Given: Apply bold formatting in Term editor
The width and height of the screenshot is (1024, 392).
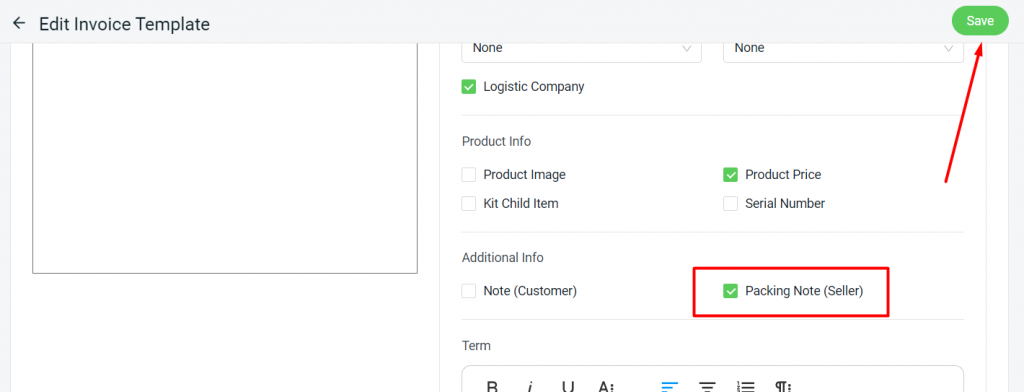Looking at the screenshot, I should [x=493, y=386].
